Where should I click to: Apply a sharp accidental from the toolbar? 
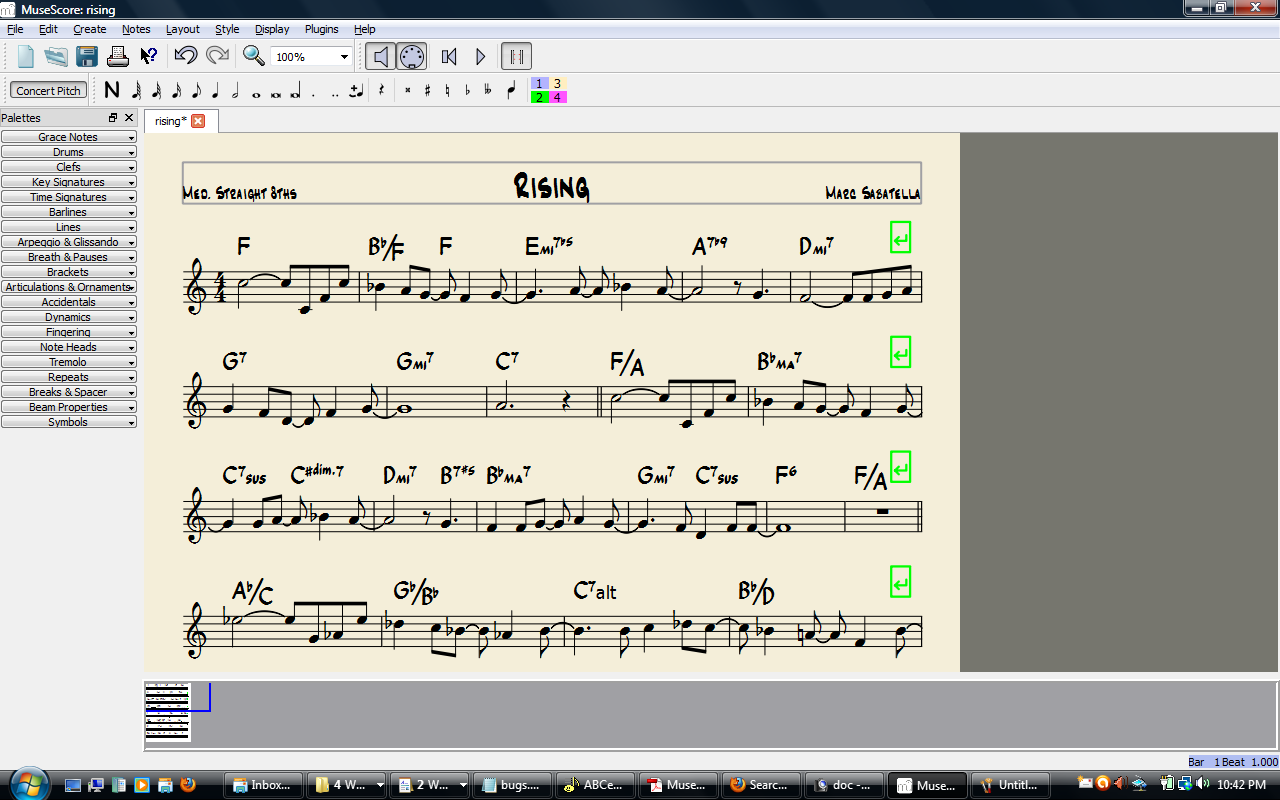pos(427,90)
